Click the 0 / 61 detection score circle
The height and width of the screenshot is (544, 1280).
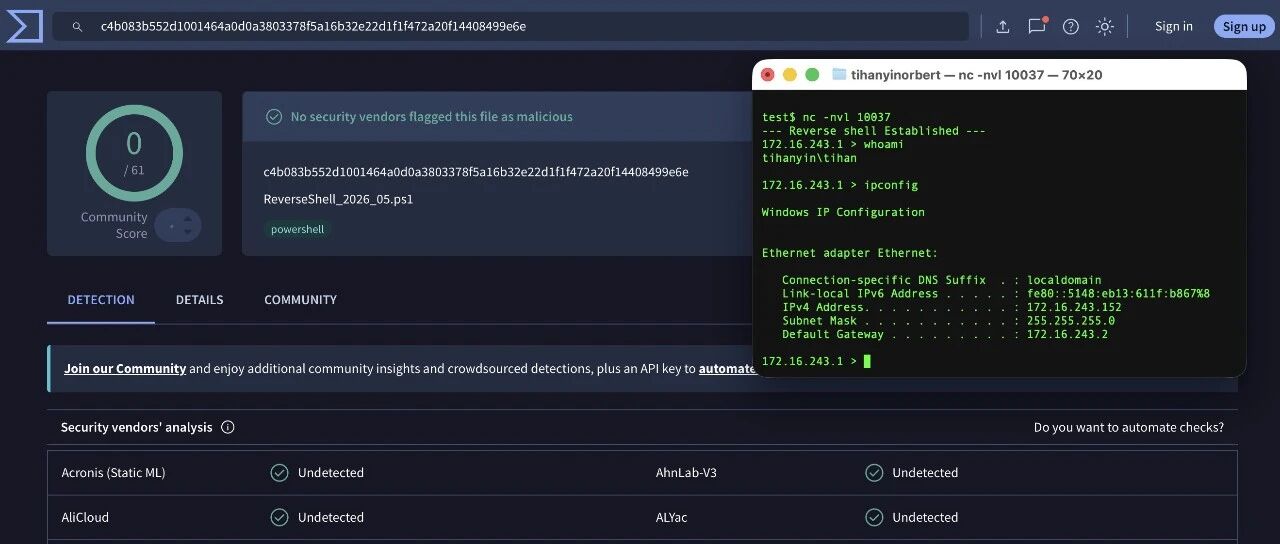point(134,153)
